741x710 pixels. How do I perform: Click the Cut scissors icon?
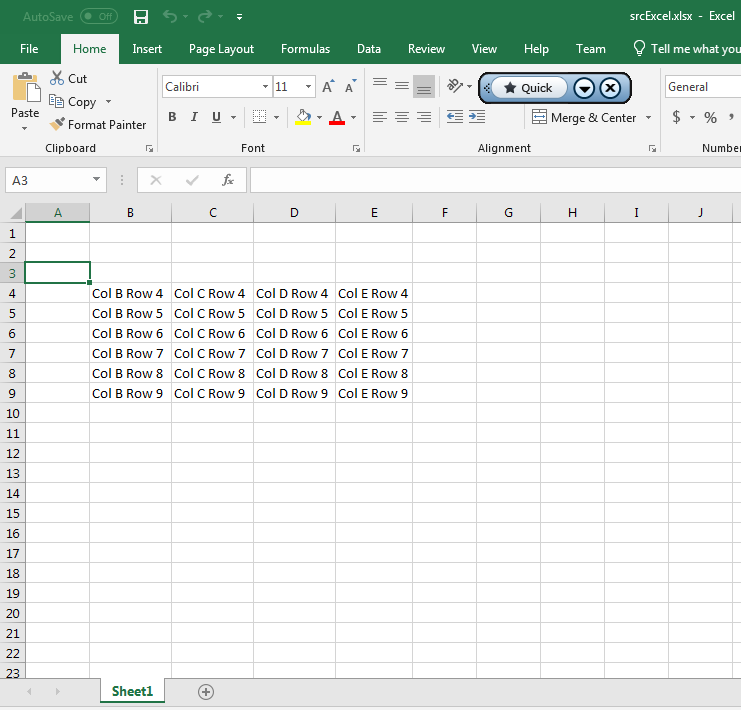(57, 79)
